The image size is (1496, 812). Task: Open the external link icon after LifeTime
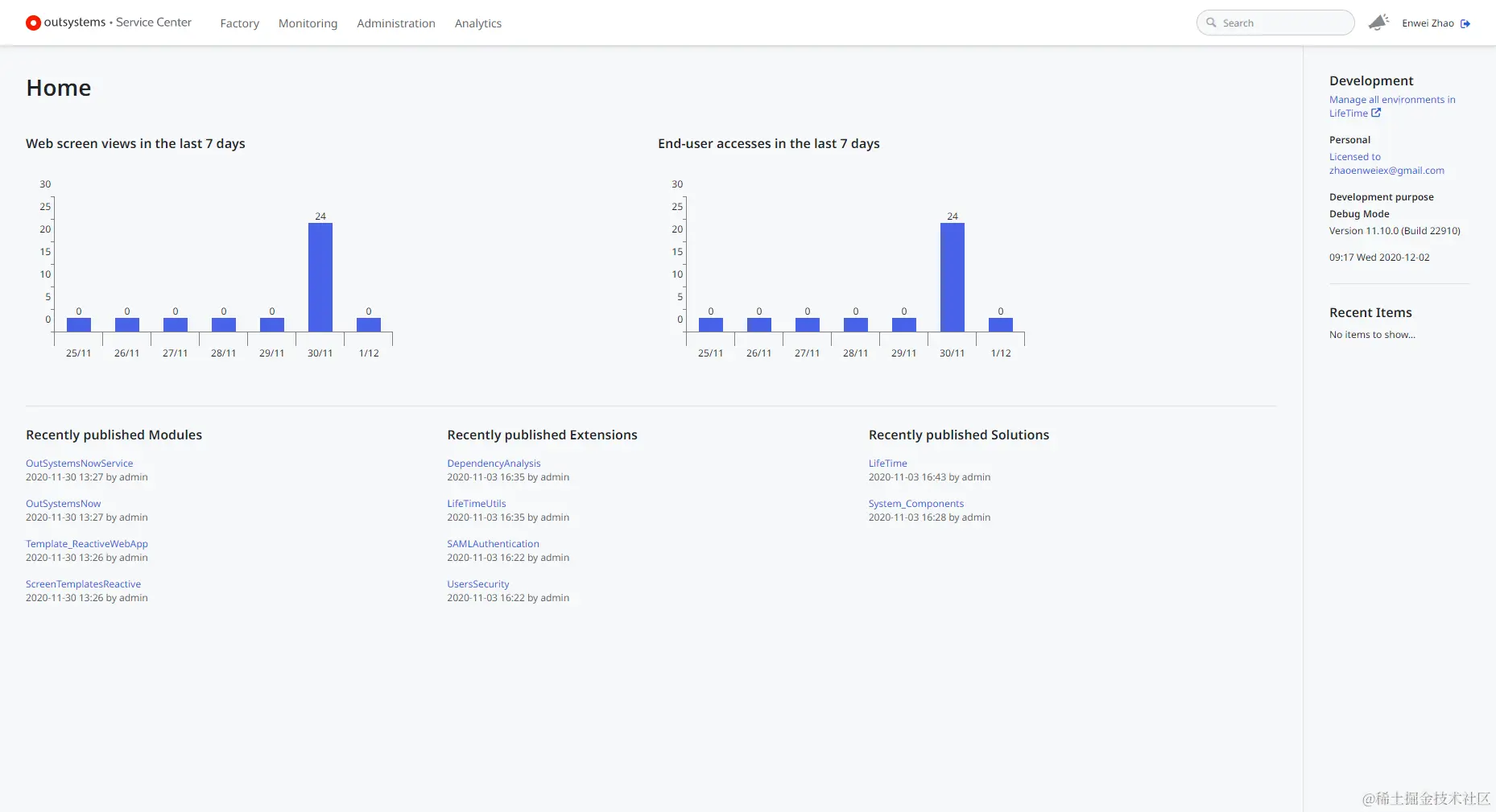(x=1376, y=113)
